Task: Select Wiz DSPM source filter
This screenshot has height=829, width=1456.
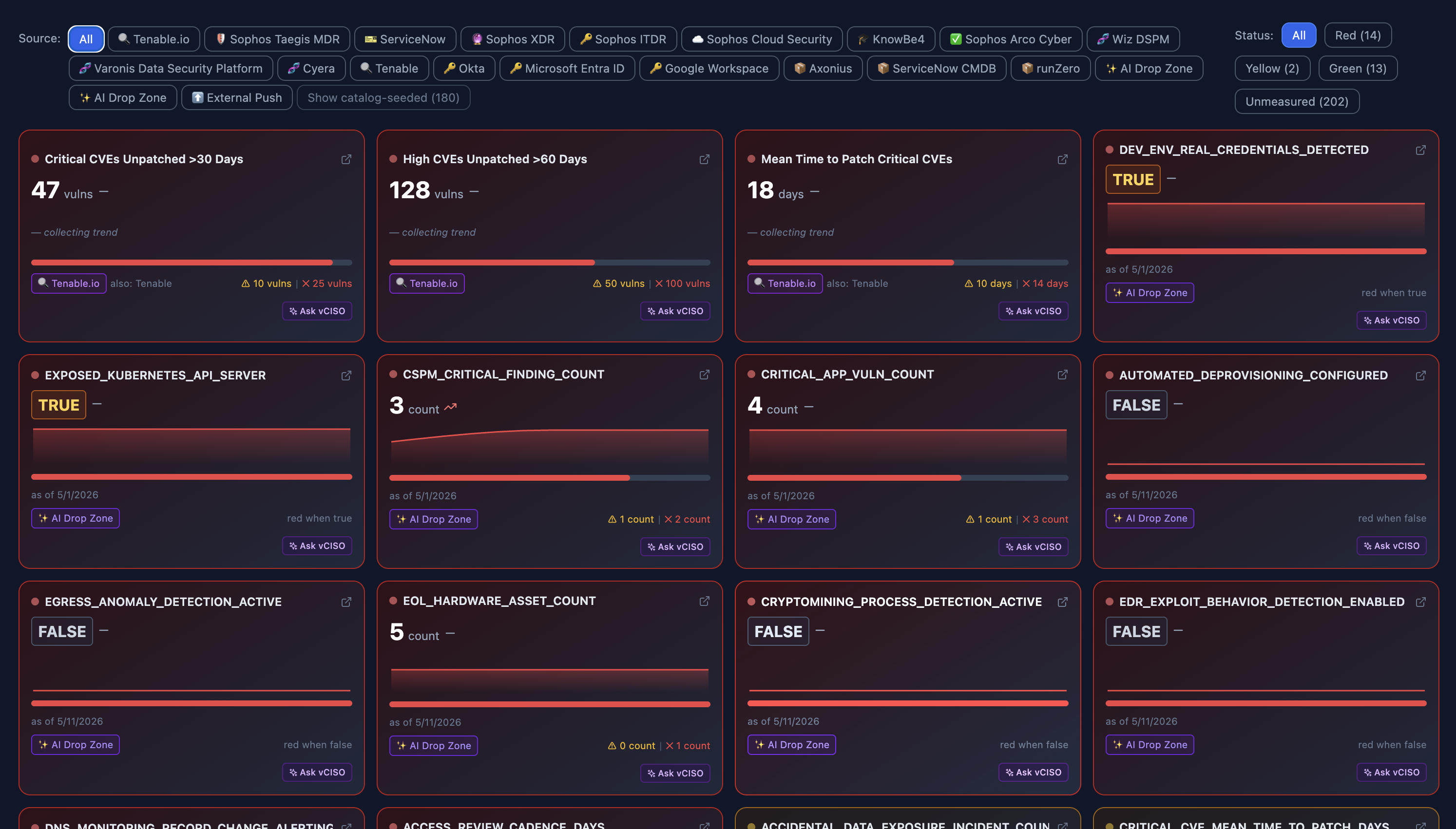Action: [1133, 38]
